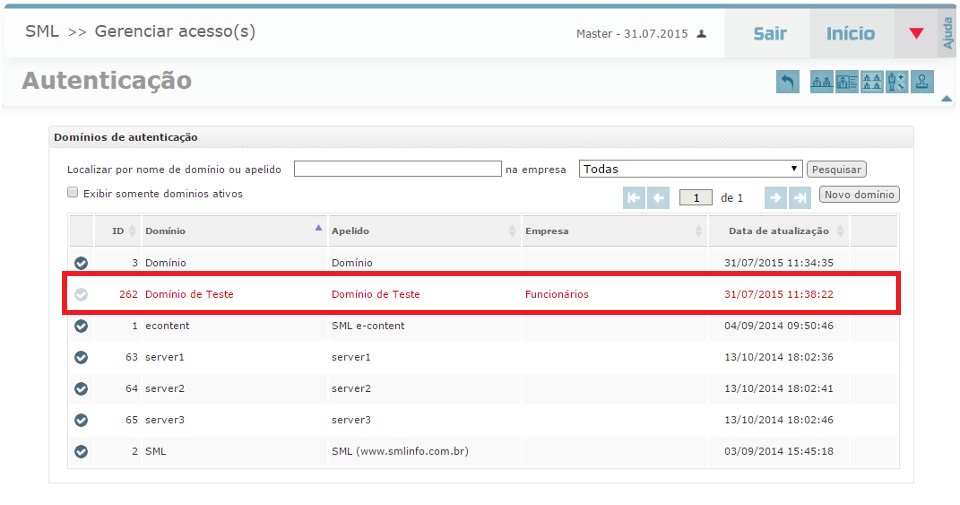Toggle the status check for econtent domain
The height and width of the screenshot is (505, 960).
click(x=81, y=326)
